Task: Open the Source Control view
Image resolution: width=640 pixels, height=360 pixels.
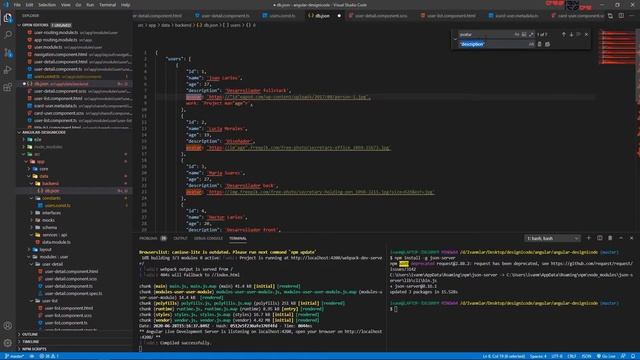Action: (8, 53)
